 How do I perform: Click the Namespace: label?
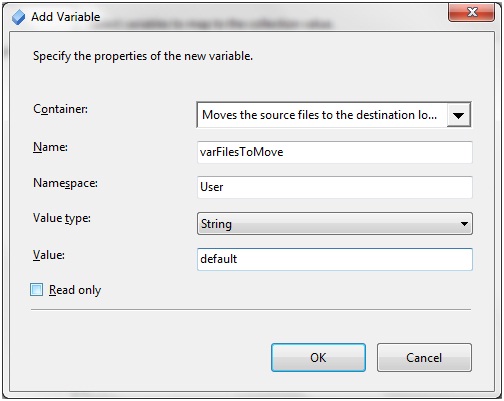tap(65, 183)
